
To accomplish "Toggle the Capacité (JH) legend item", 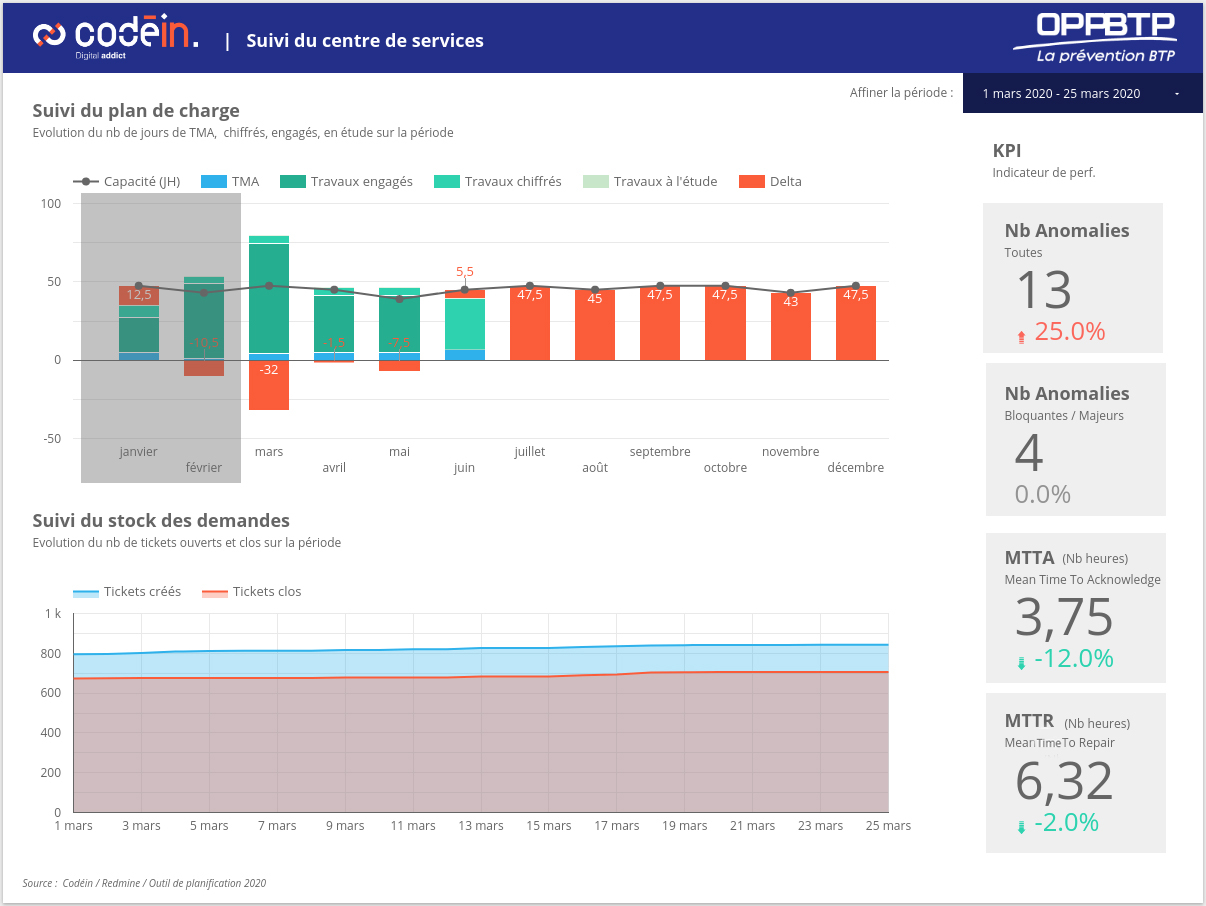I will 127,181.
